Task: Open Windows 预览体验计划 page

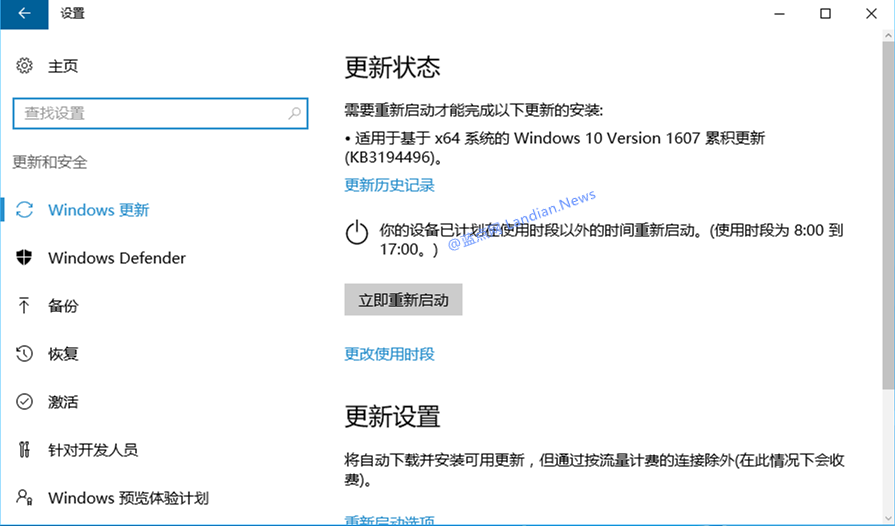Action: tap(128, 497)
